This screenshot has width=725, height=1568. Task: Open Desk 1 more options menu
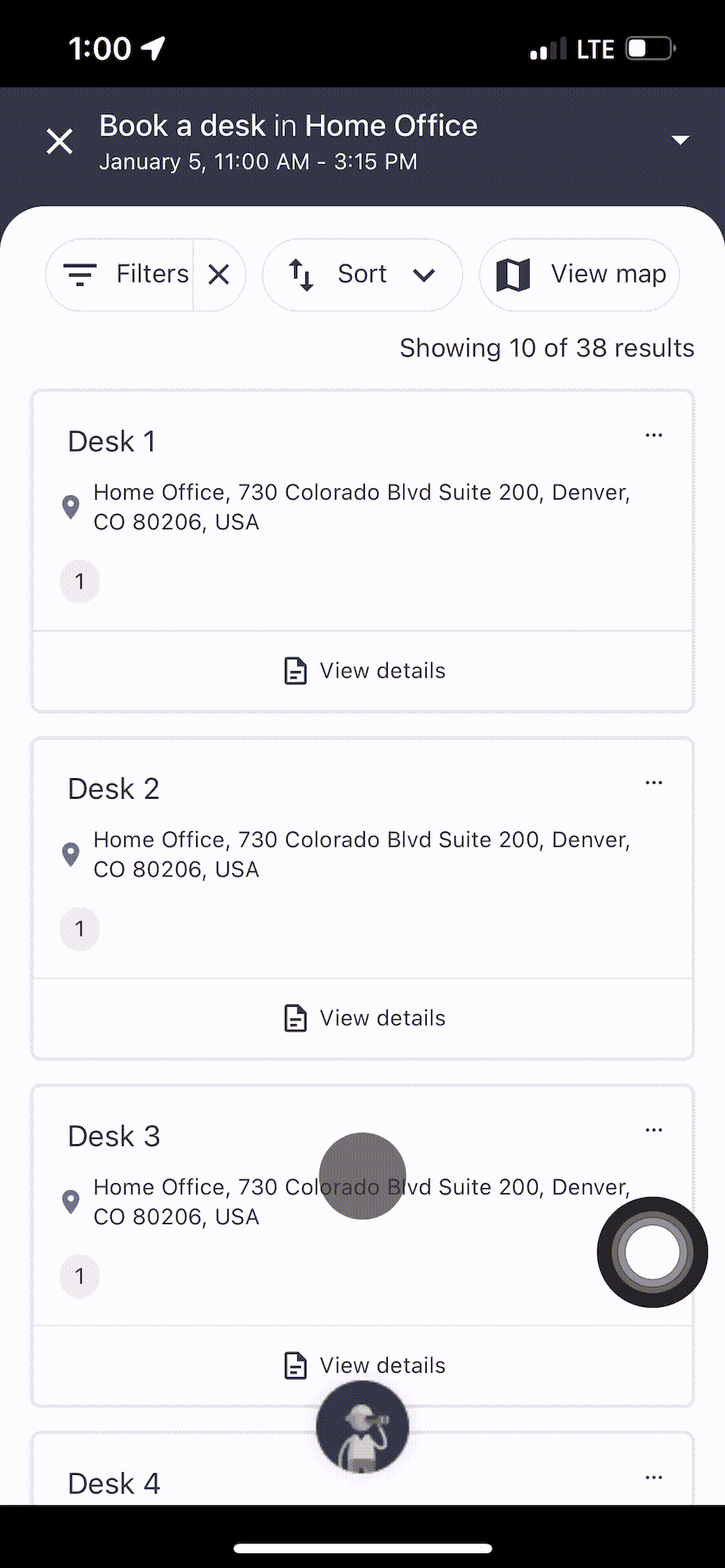(654, 435)
